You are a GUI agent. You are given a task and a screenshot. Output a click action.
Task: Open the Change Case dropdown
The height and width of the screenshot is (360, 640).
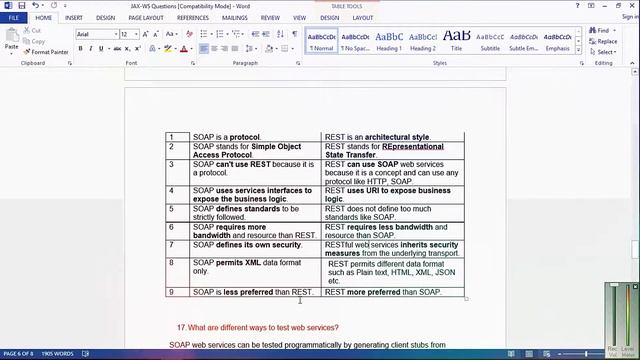(x=171, y=34)
